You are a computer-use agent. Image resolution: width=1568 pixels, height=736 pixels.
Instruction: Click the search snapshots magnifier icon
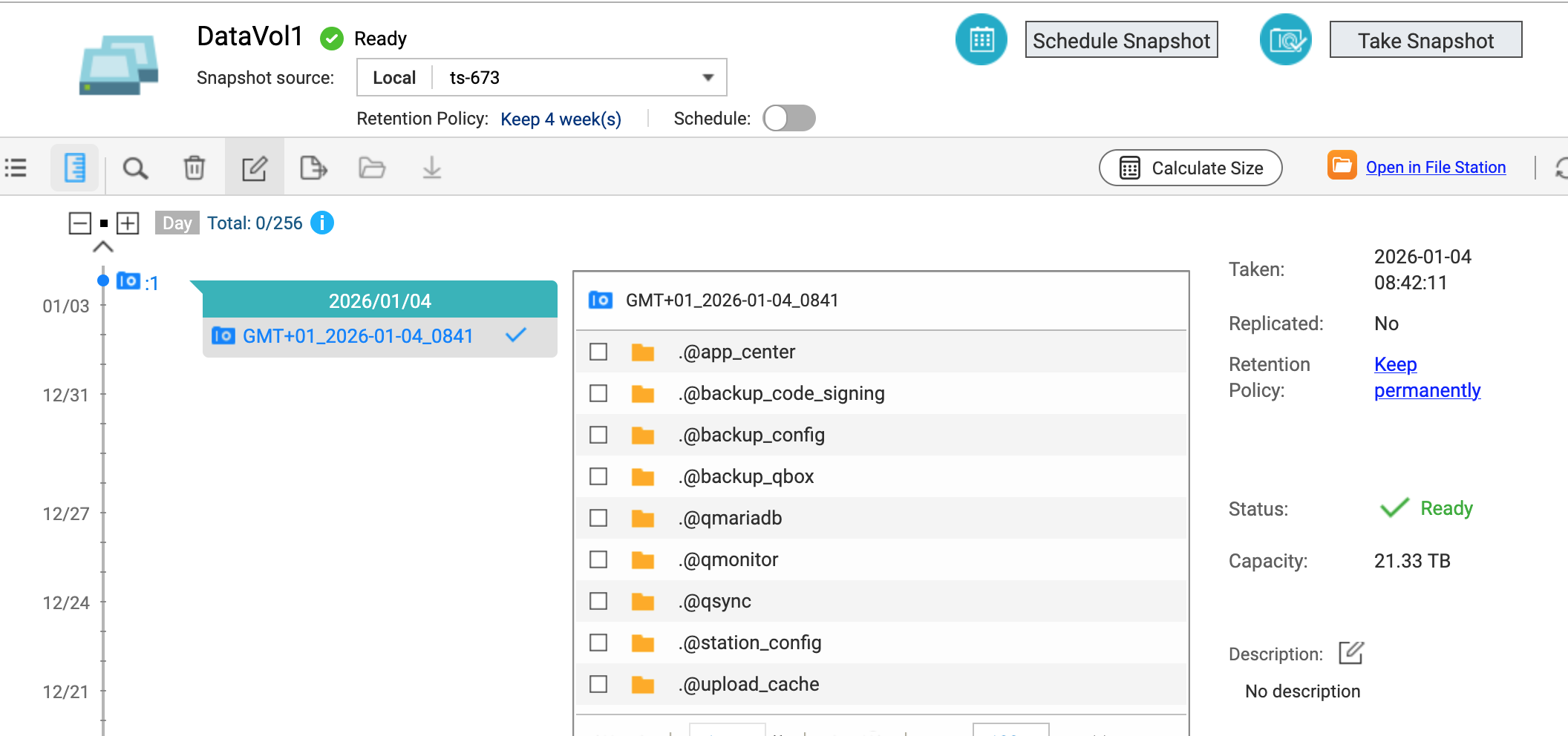[135, 168]
